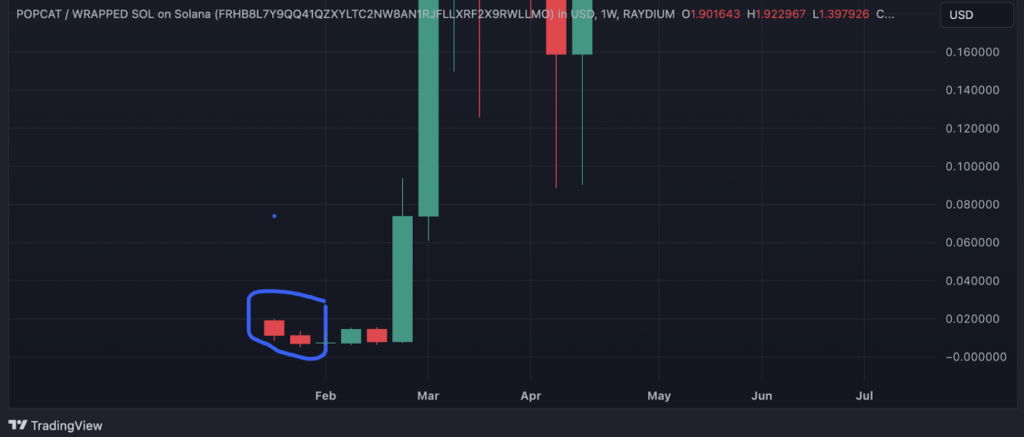Click the 0.120000 price axis label
The image size is (1024, 437).
click(972, 128)
